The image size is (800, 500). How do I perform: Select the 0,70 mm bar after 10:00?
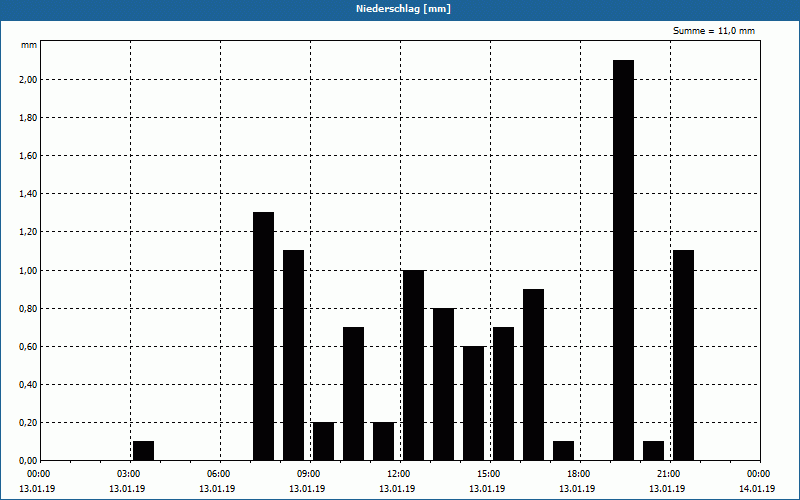click(x=354, y=394)
